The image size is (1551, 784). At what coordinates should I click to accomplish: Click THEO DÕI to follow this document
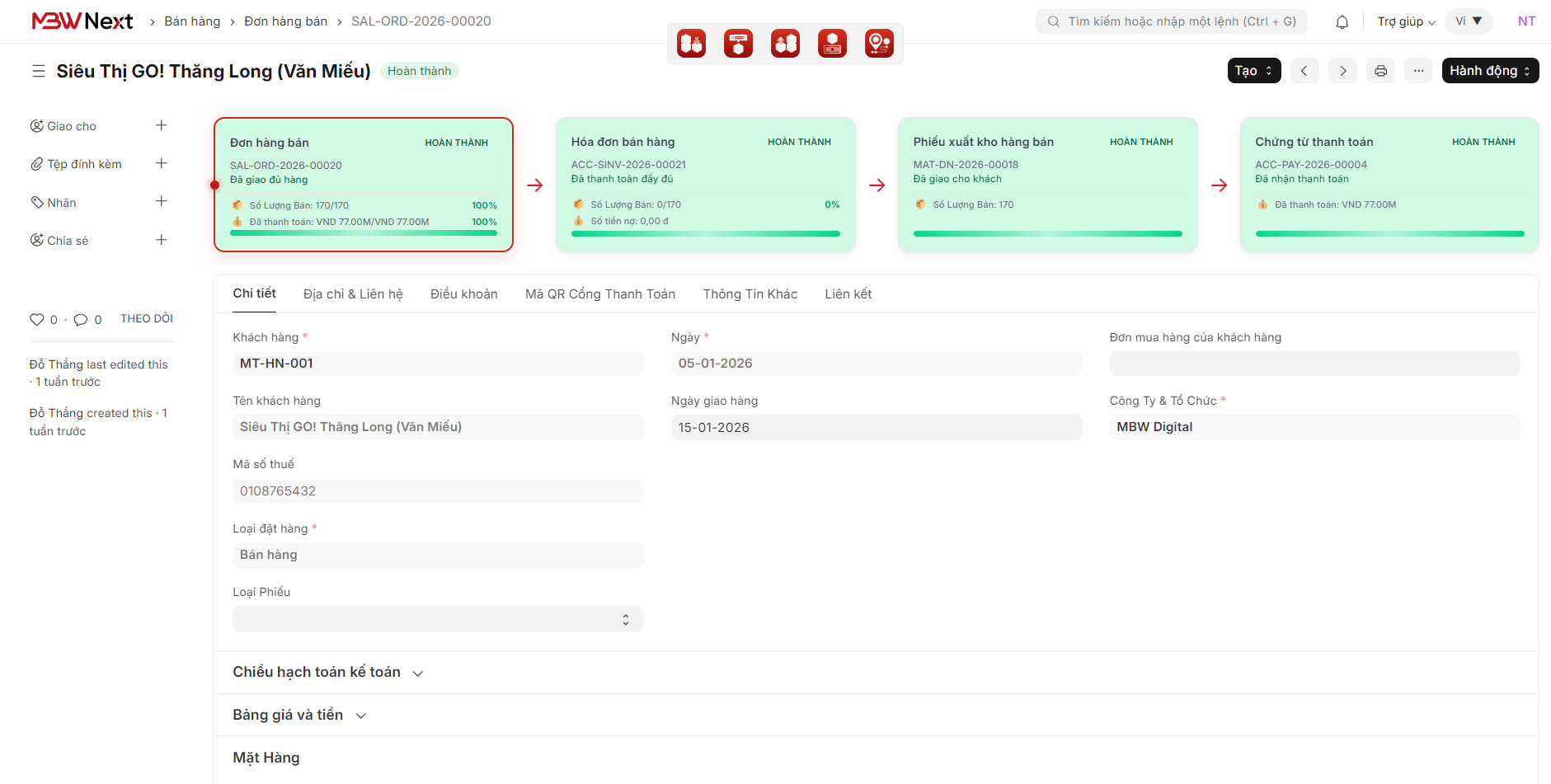[147, 319]
